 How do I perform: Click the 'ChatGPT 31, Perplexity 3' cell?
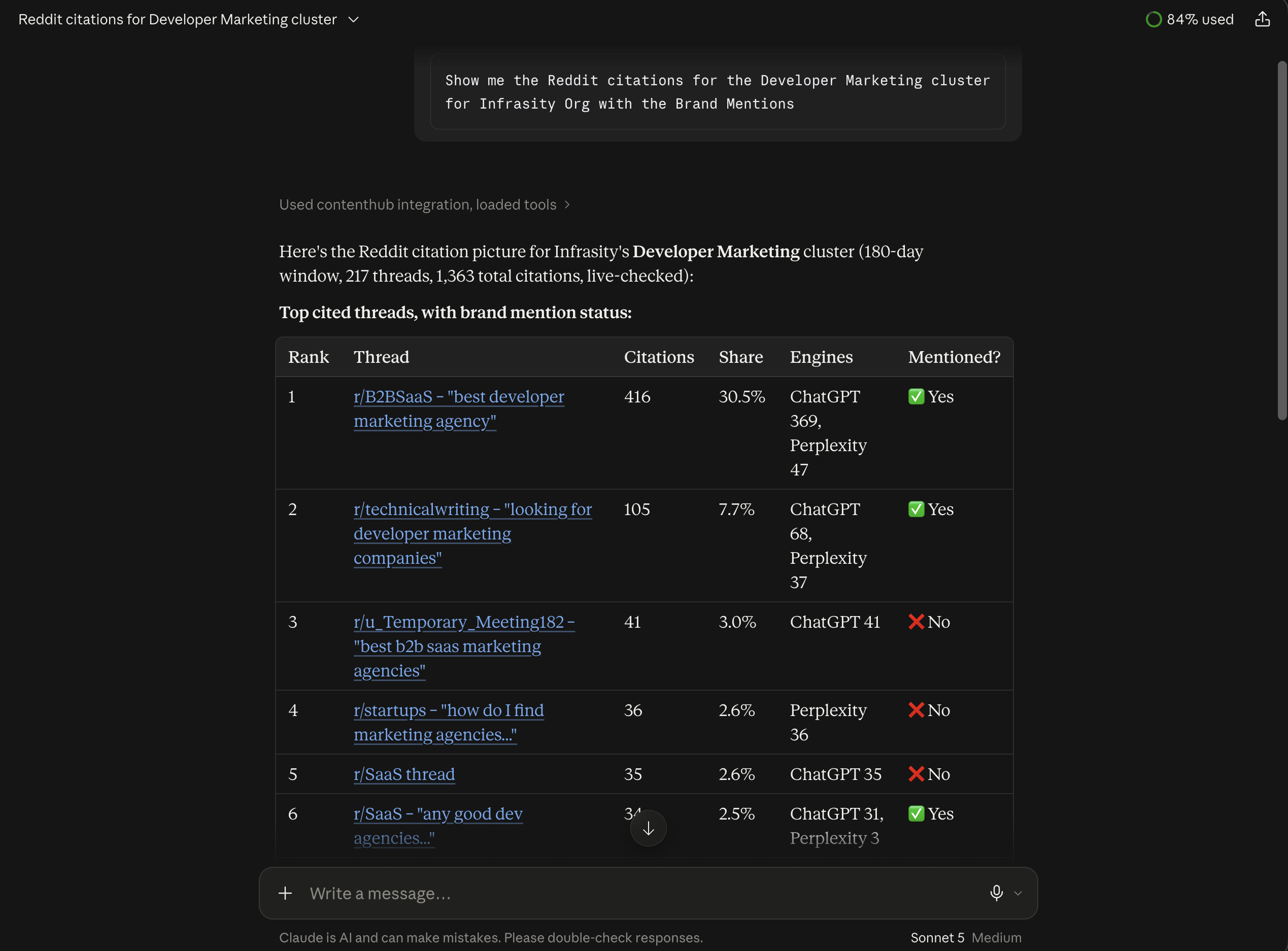coord(837,826)
